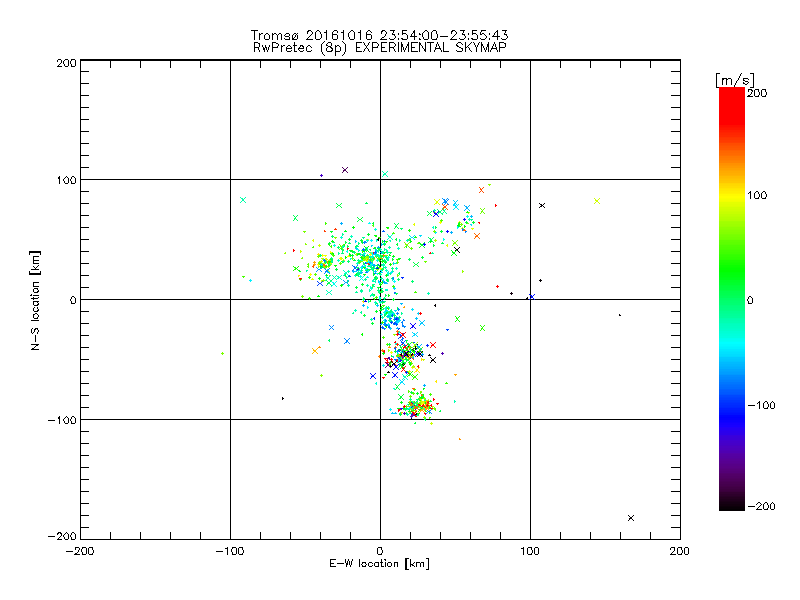Click the yellow region of the velocity colorbar

point(732,195)
